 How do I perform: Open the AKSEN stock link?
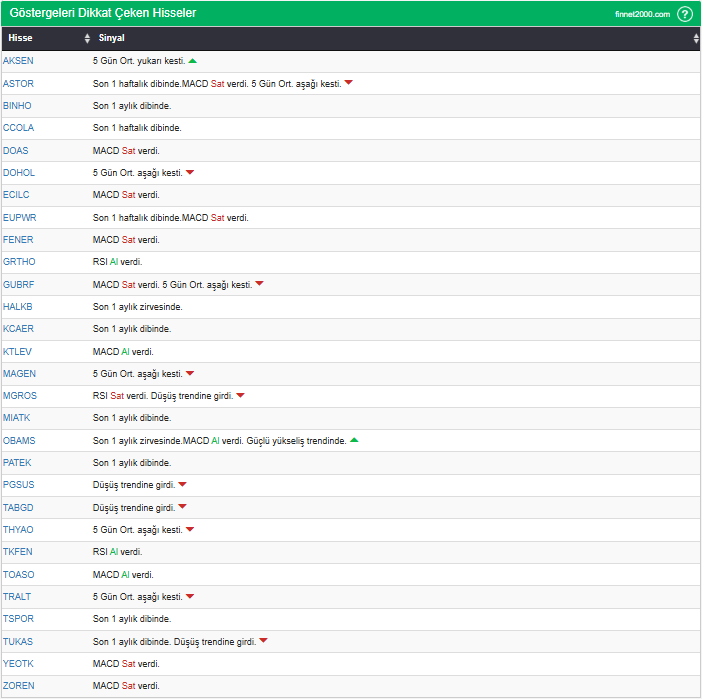tap(18, 61)
